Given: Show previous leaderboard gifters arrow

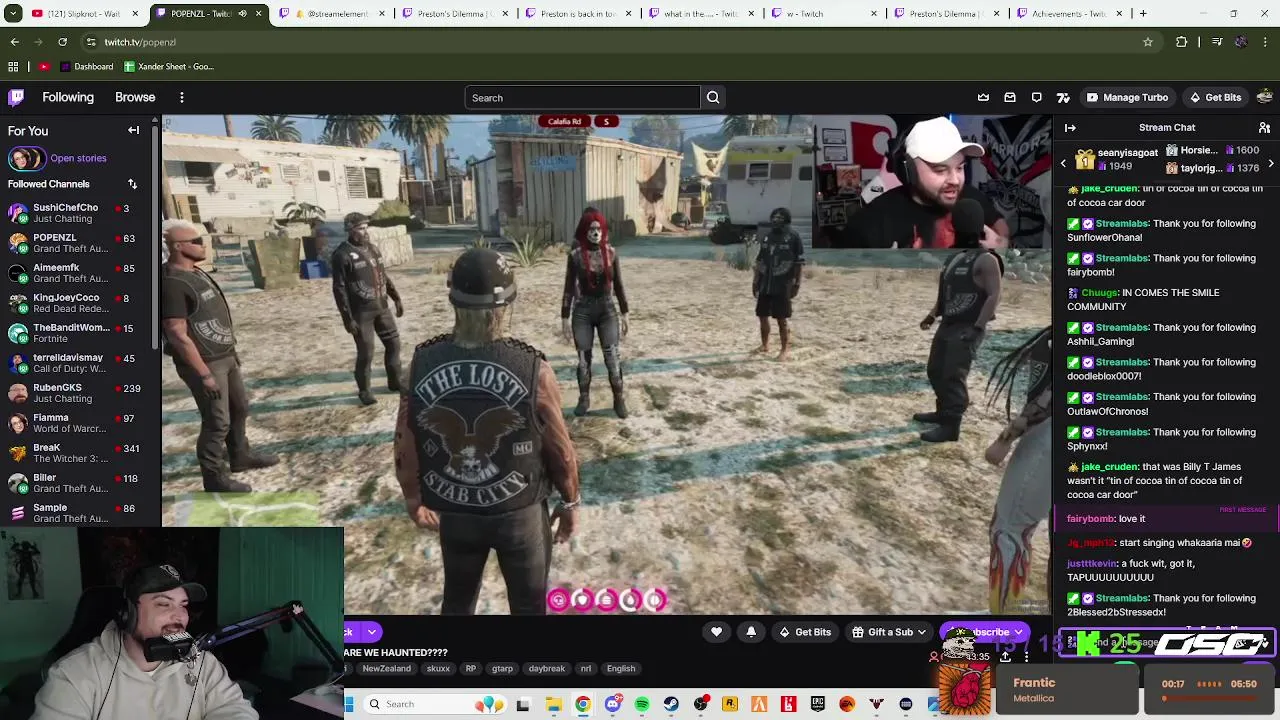Looking at the screenshot, I should (x=1063, y=163).
